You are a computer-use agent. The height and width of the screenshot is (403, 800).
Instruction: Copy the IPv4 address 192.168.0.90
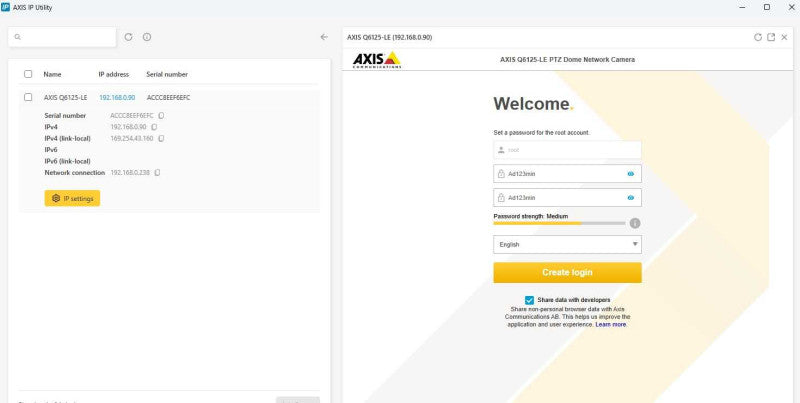click(154, 127)
